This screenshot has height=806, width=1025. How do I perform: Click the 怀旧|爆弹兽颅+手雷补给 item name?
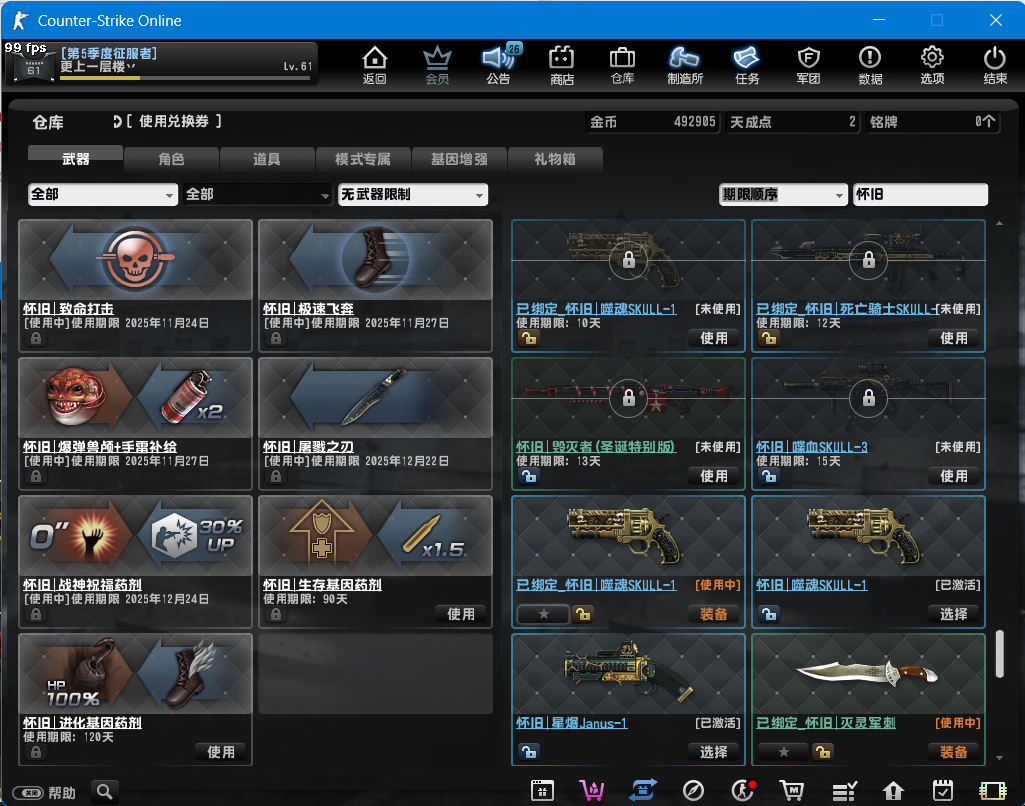pos(100,446)
